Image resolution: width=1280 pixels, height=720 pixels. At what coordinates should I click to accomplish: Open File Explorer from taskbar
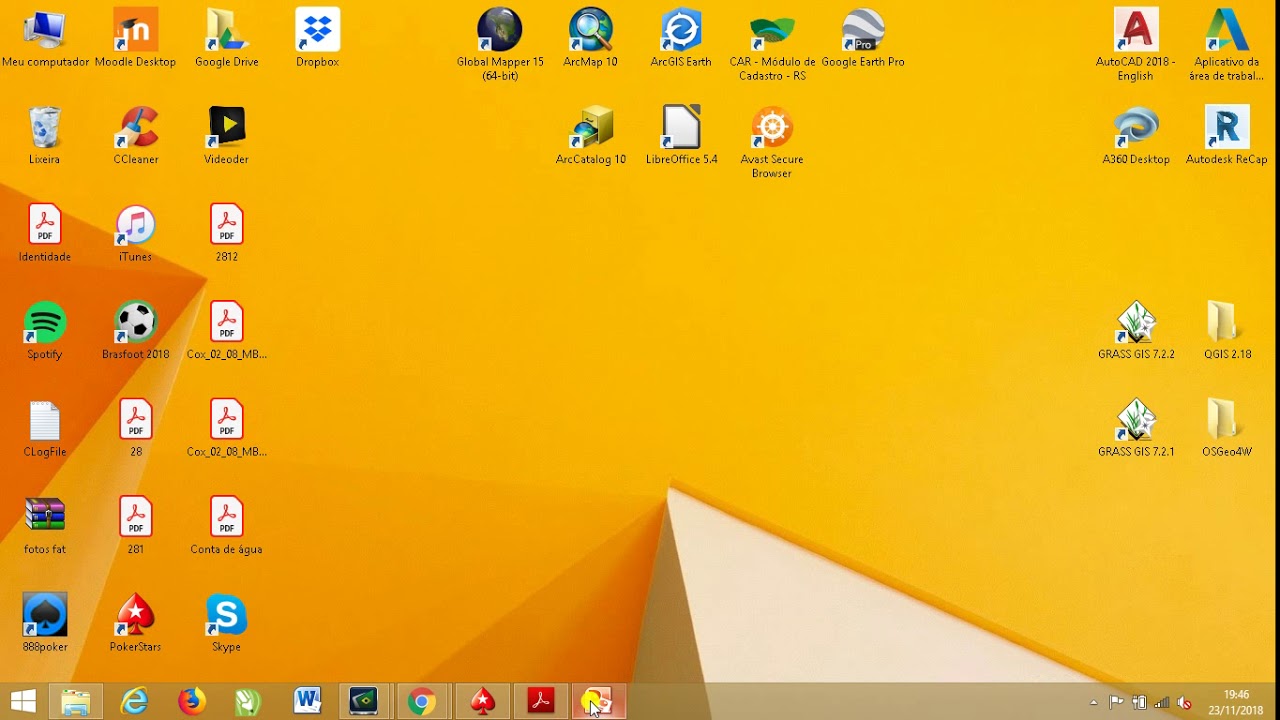[x=76, y=702]
